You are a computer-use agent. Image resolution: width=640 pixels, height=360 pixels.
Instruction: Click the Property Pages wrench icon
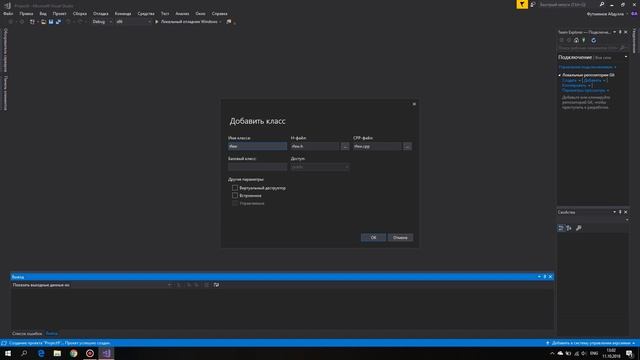click(578, 228)
